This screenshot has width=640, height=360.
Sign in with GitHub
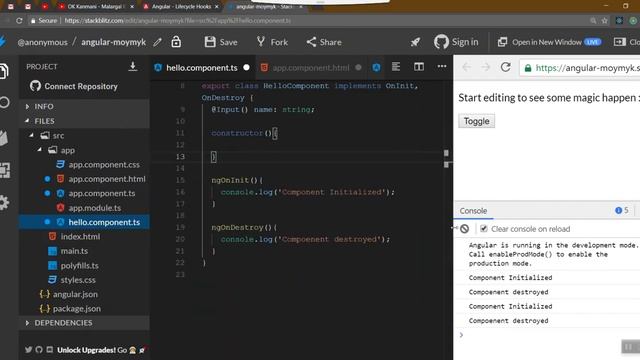coord(456,42)
